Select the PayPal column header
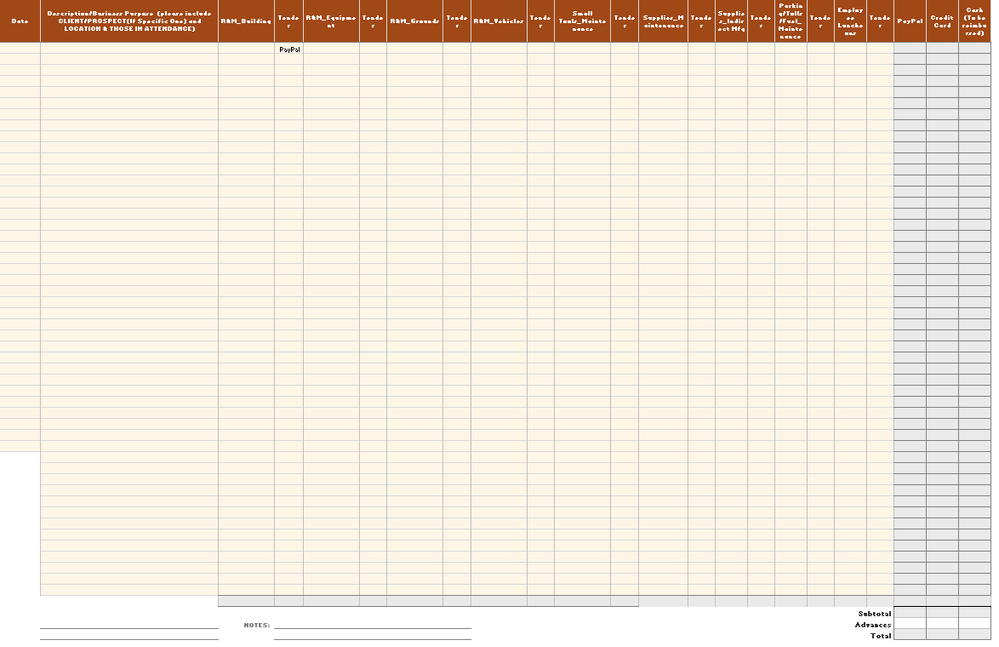 (x=910, y=21)
